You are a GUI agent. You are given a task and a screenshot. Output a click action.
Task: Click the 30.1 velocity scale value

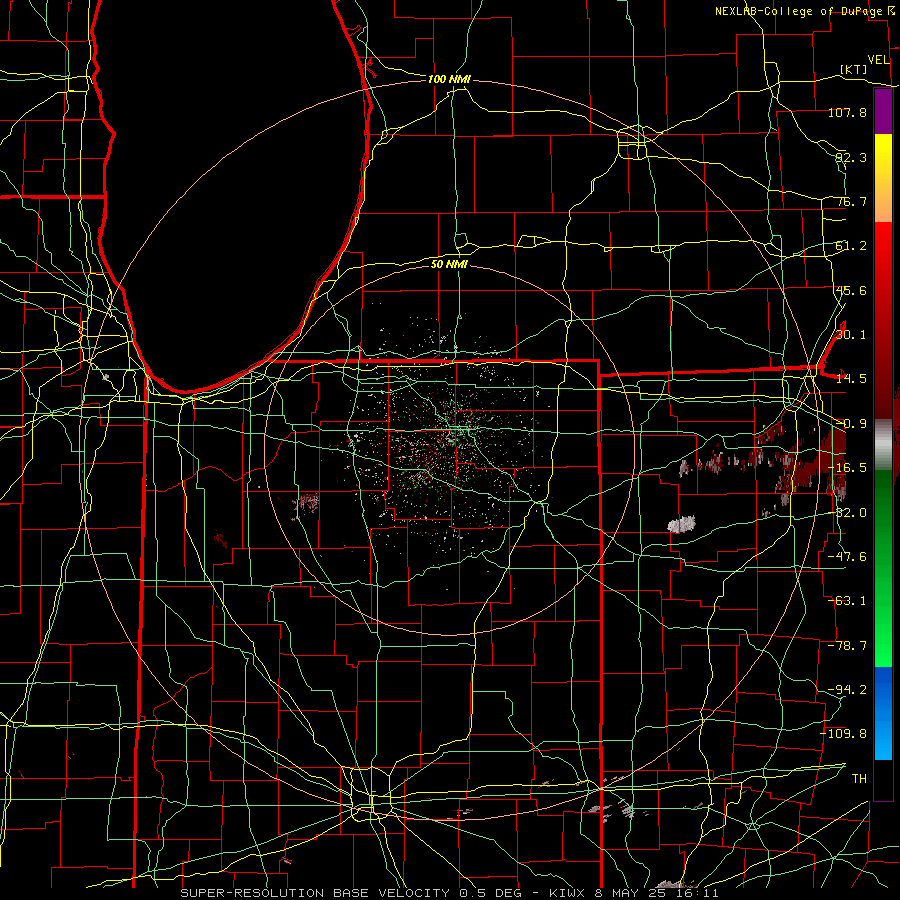tap(851, 335)
